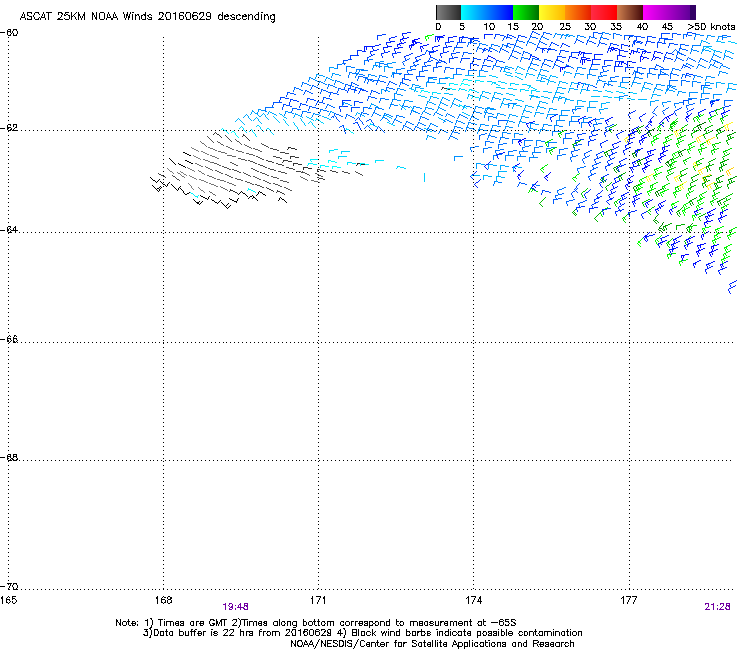Click the purple time stamp '21:28'
This screenshot has height=650, width=740.
point(717,607)
